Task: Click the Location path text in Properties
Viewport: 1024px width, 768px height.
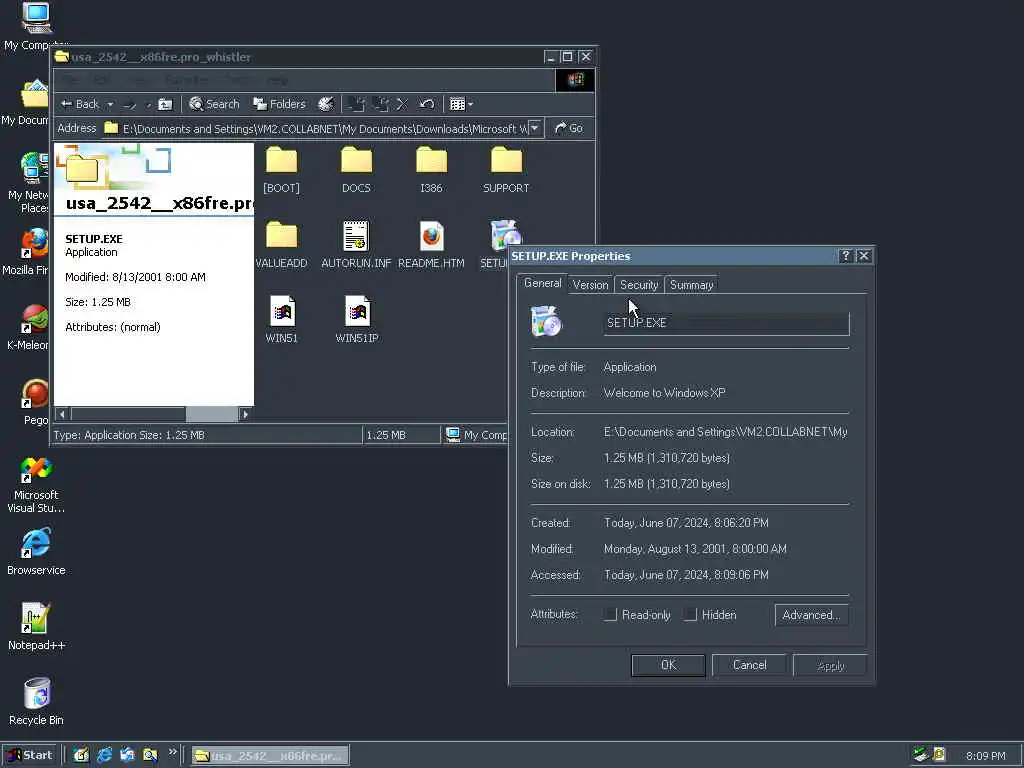Action: (726, 432)
